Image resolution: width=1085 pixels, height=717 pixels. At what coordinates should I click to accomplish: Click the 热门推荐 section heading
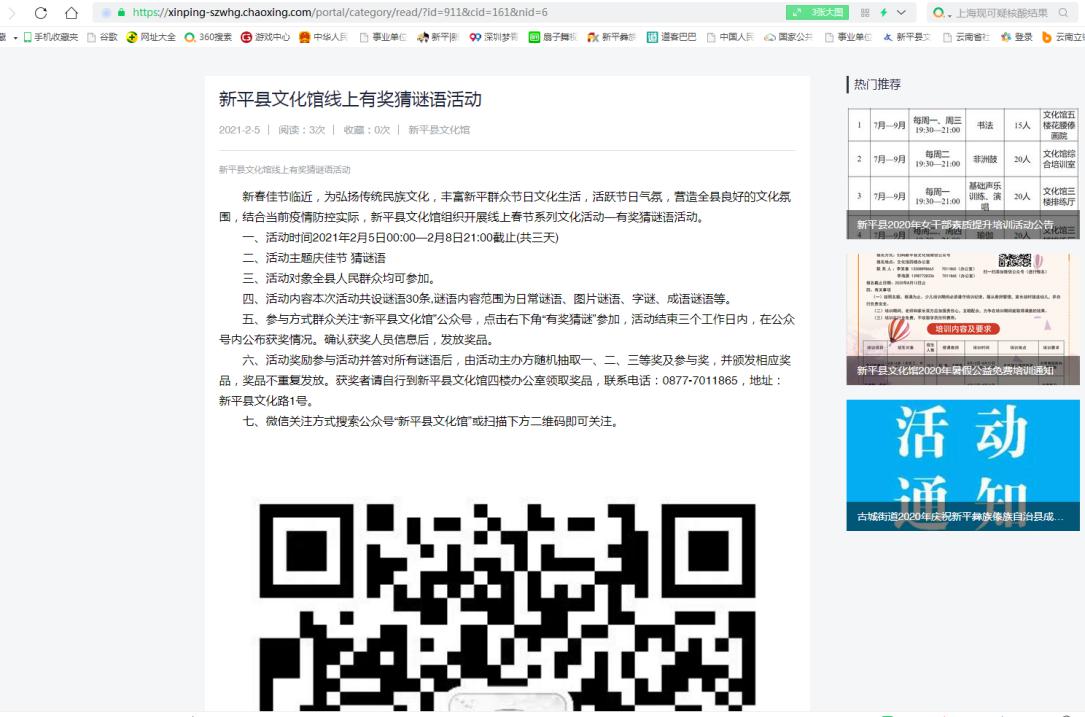point(877,84)
